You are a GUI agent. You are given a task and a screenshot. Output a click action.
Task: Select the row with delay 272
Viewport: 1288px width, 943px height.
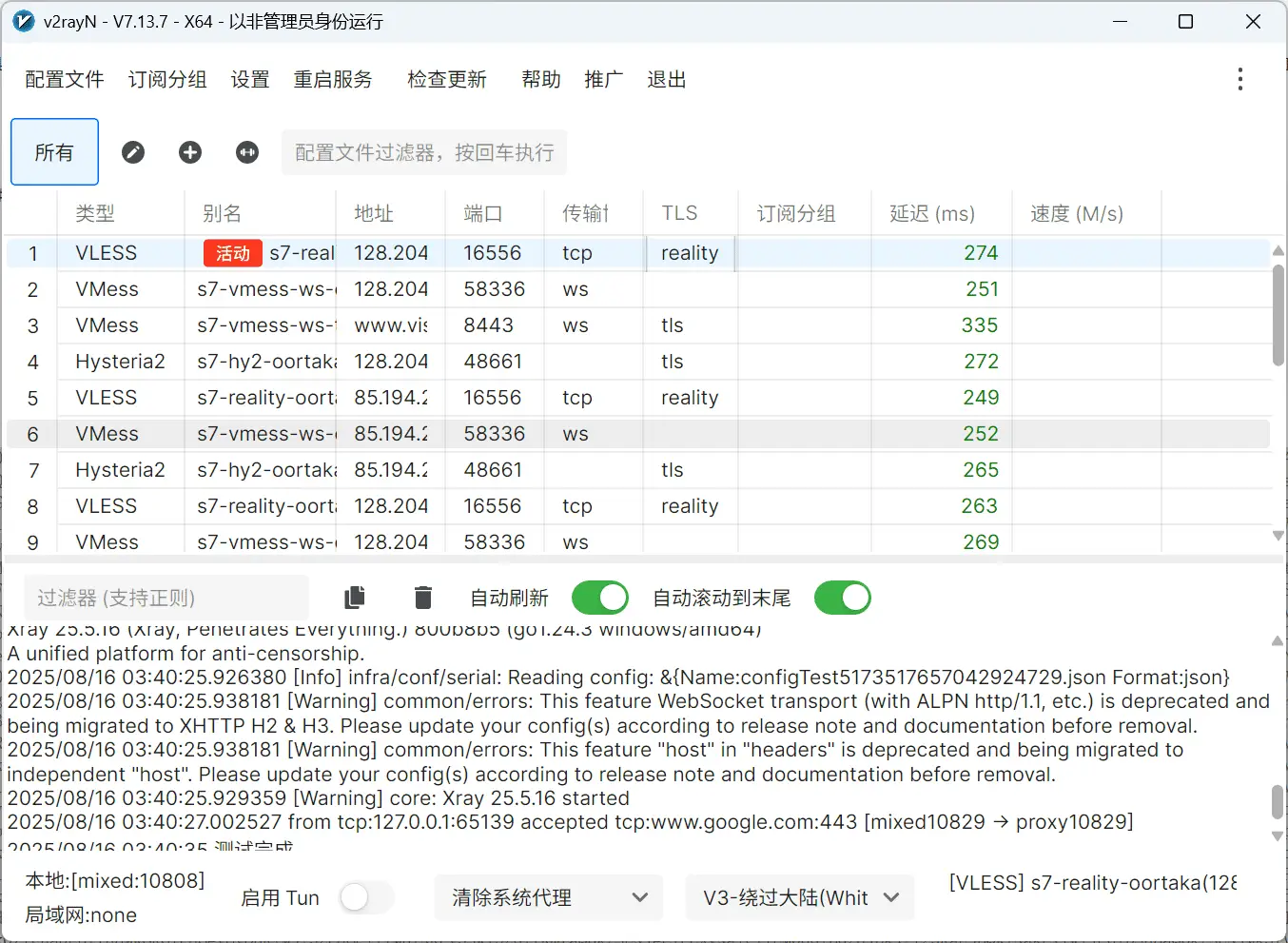click(638, 362)
